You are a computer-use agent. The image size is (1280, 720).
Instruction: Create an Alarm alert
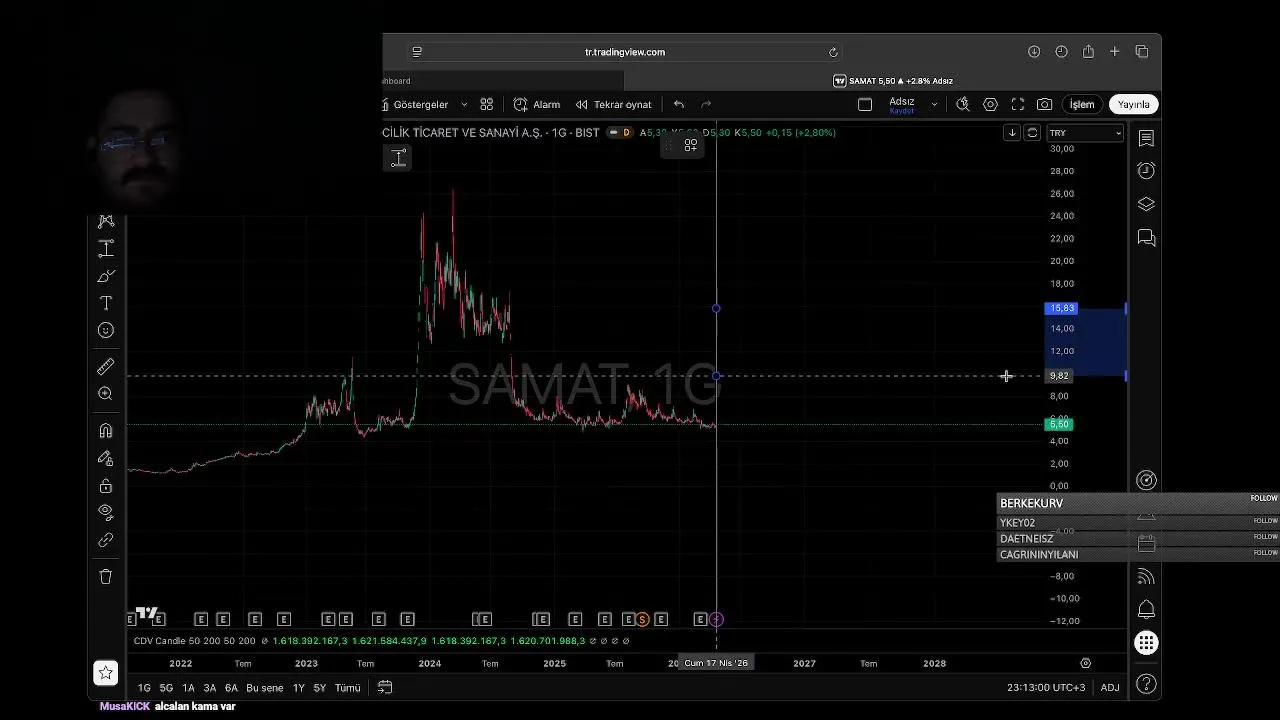tap(537, 104)
